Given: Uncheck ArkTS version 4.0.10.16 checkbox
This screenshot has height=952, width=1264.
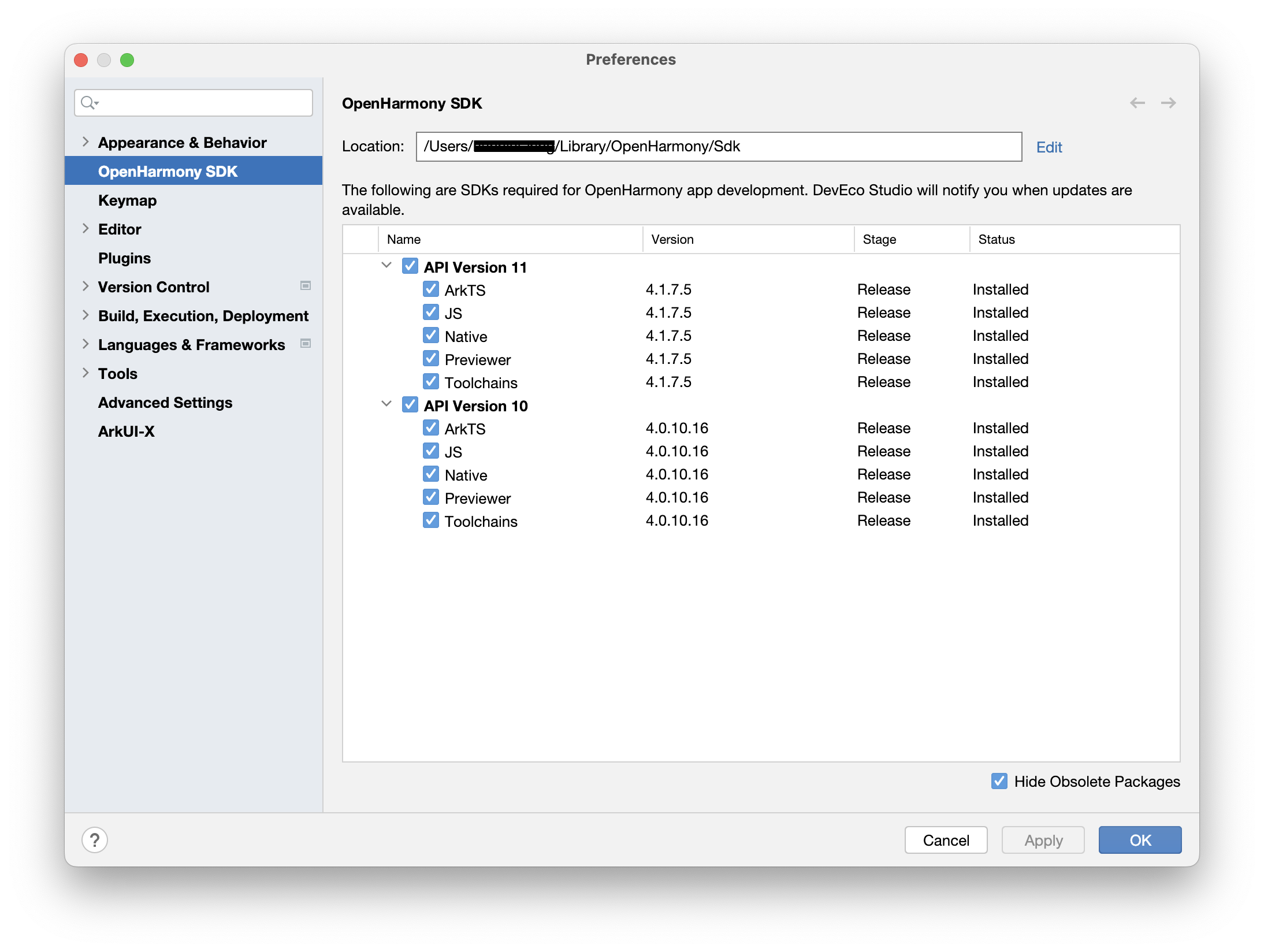Looking at the screenshot, I should pos(430,427).
